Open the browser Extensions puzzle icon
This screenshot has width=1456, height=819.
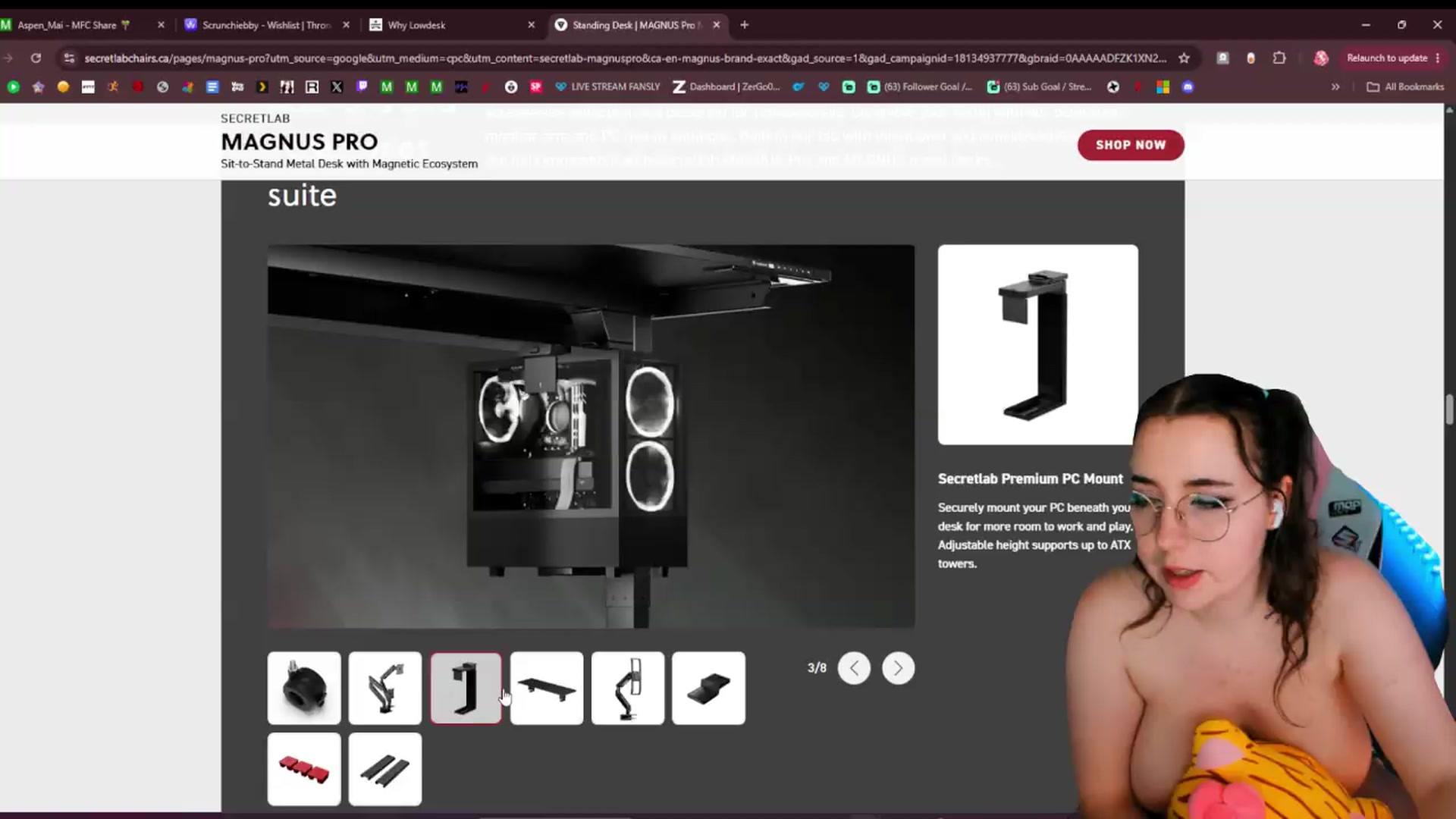tap(1279, 58)
